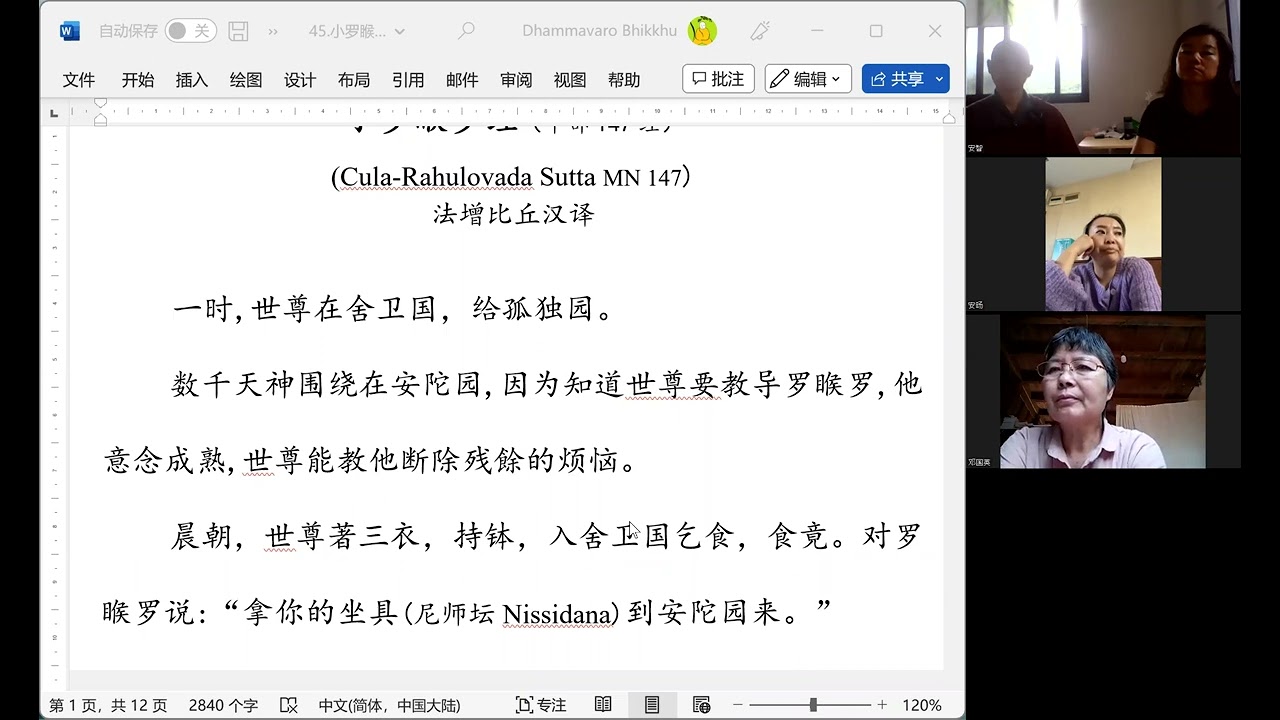Image resolution: width=1280 pixels, height=720 pixels.
Task: Click the pen and lightbulb icon
Action: point(760,31)
